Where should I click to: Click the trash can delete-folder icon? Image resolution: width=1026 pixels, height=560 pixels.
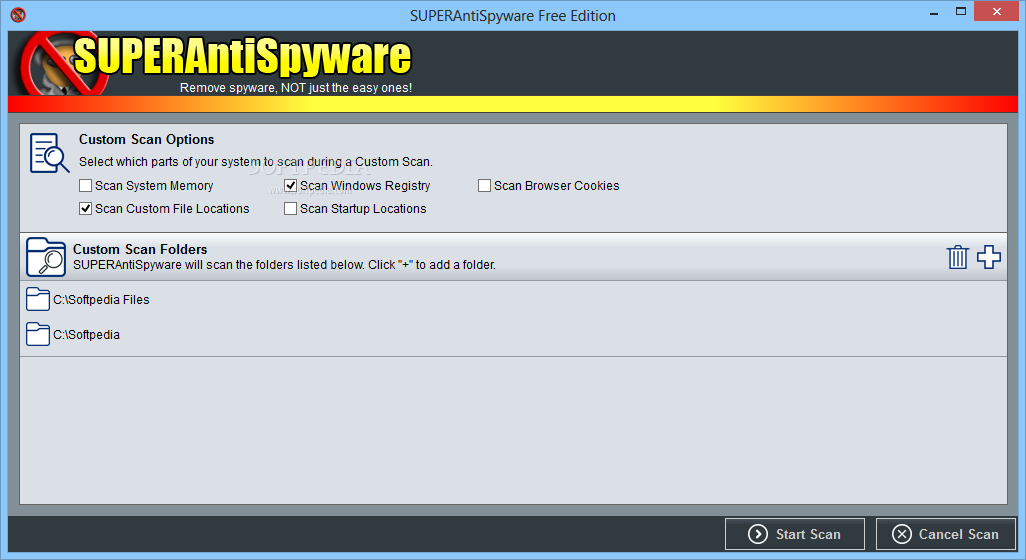pyautogui.click(x=957, y=257)
